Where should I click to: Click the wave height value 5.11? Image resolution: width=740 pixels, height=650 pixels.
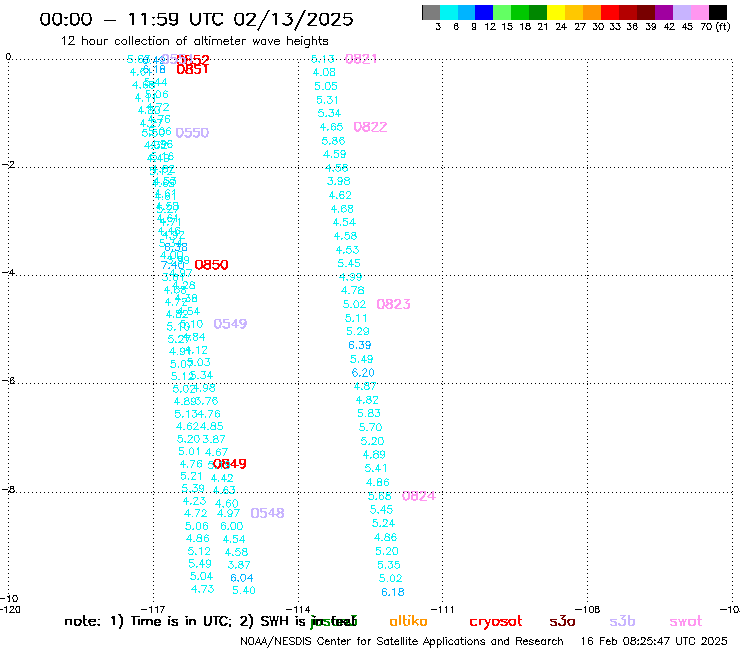356,318
